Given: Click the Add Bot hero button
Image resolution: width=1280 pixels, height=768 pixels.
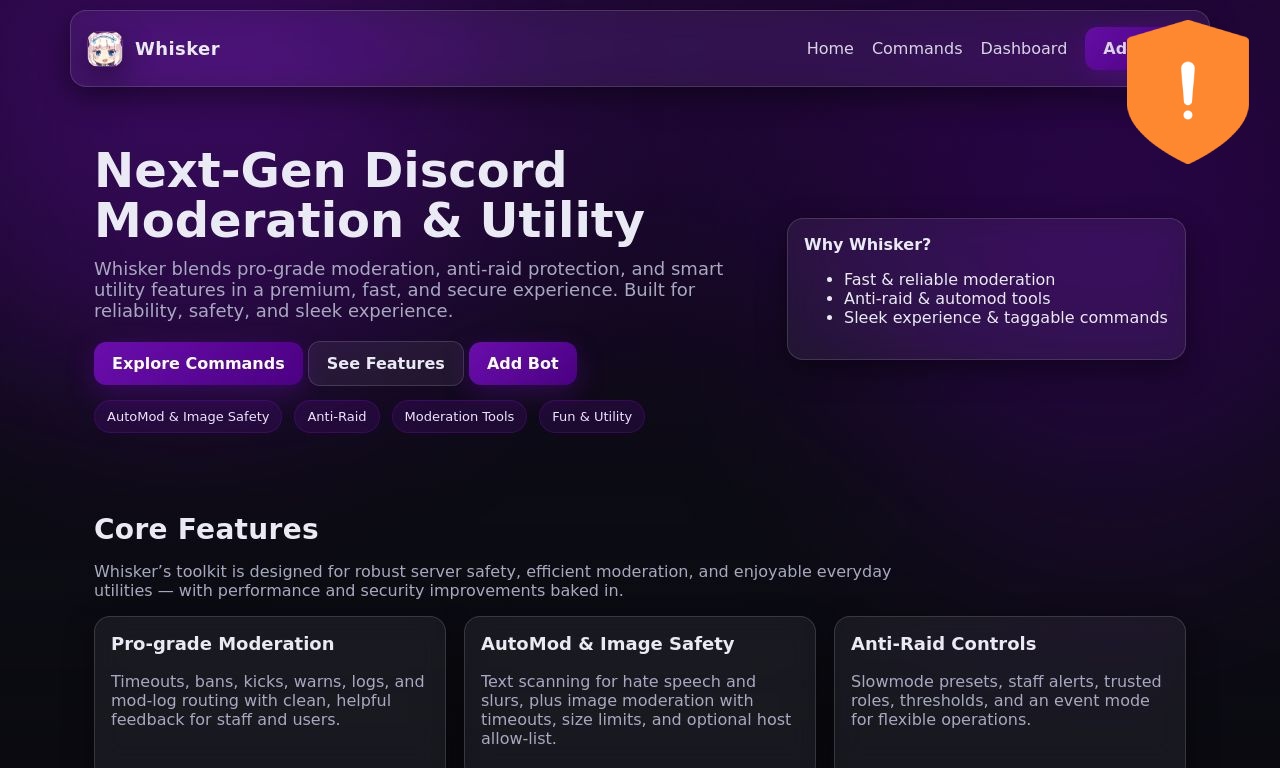Looking at the screenshot, I should coord(523,364).
